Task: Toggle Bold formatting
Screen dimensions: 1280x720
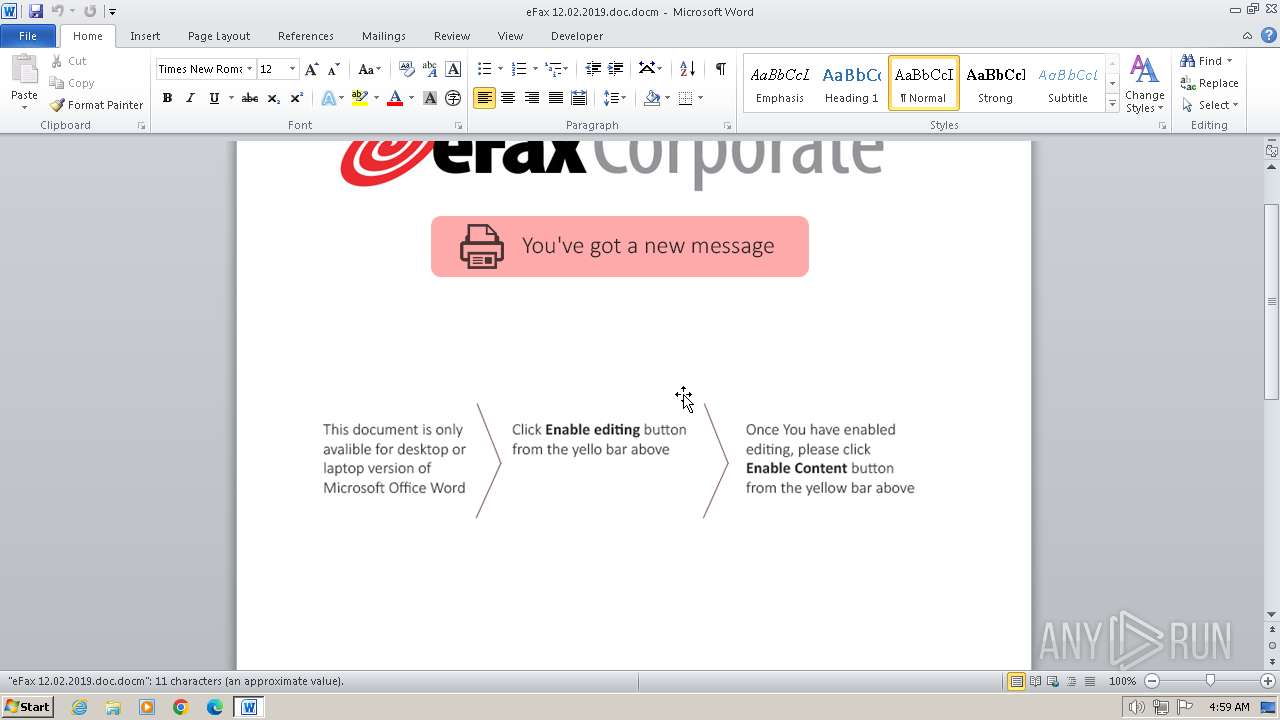Action: click(x=167, y=98)
